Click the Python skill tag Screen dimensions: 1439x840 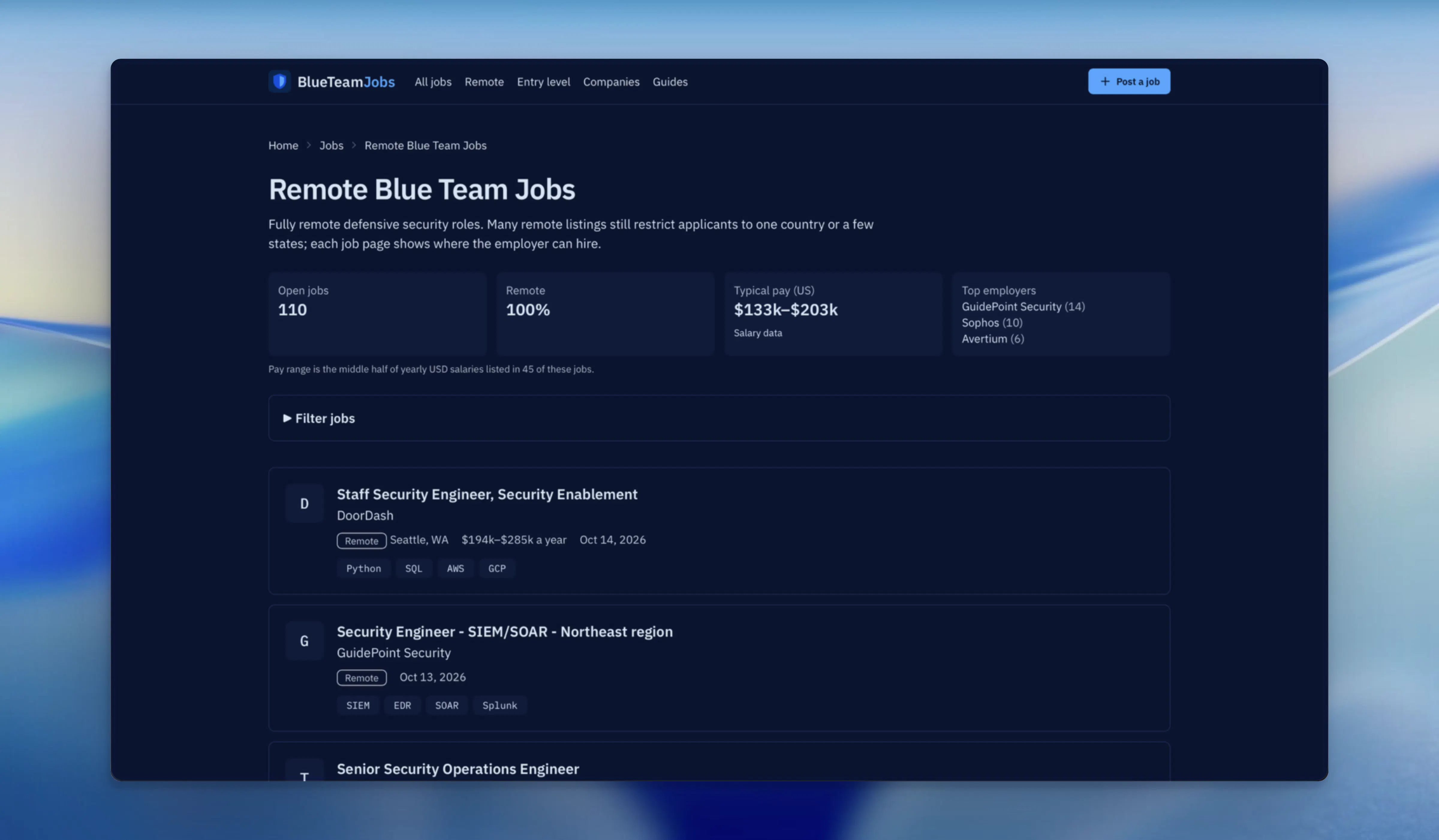(363, 568)
